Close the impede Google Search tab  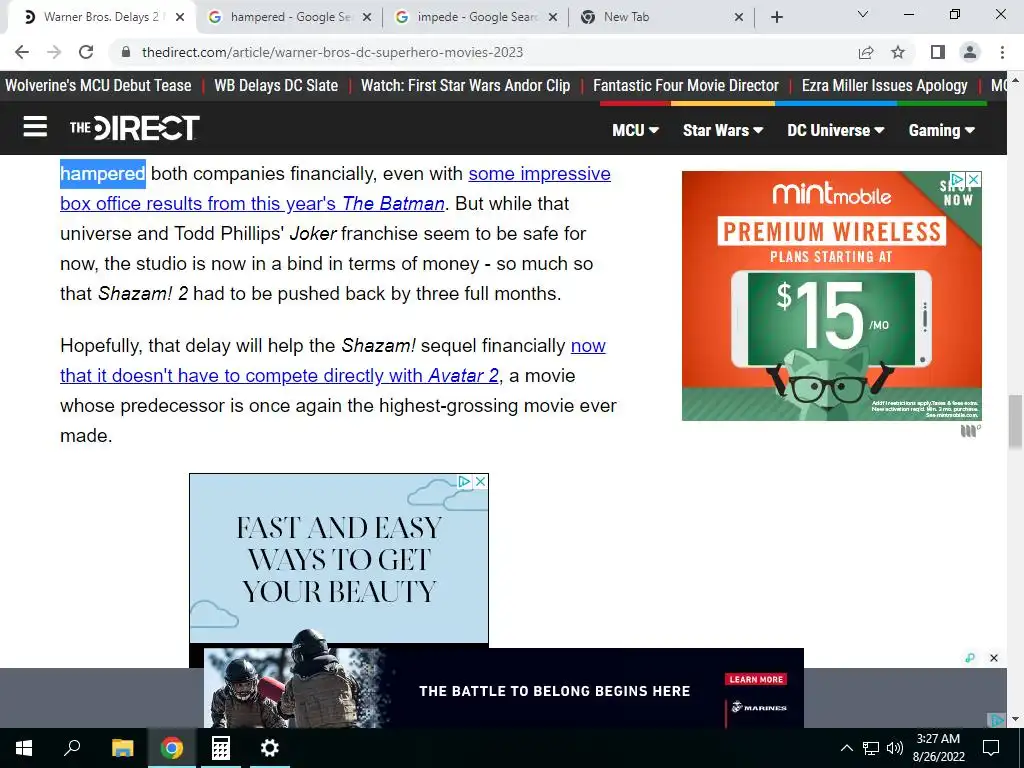552,18
